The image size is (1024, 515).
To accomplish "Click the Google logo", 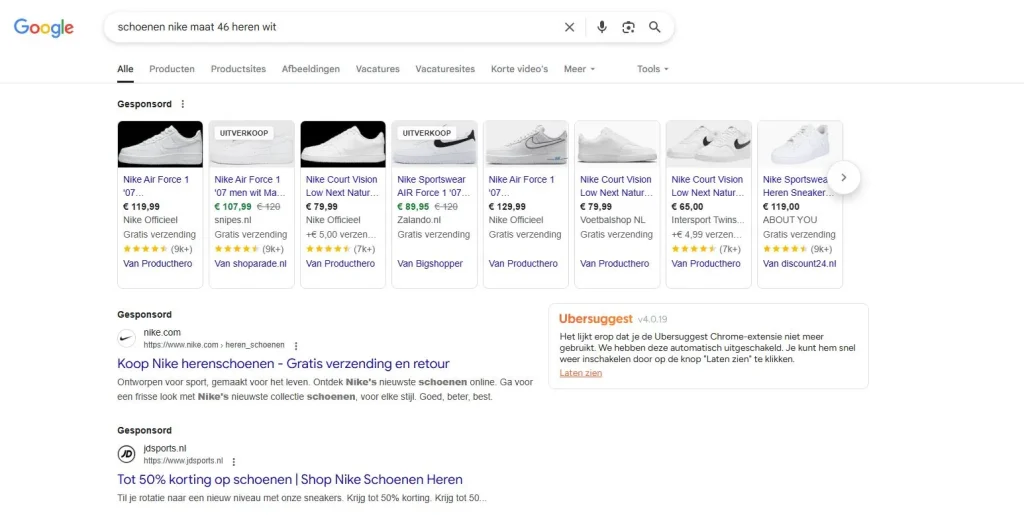I will [x=44, y=27].
